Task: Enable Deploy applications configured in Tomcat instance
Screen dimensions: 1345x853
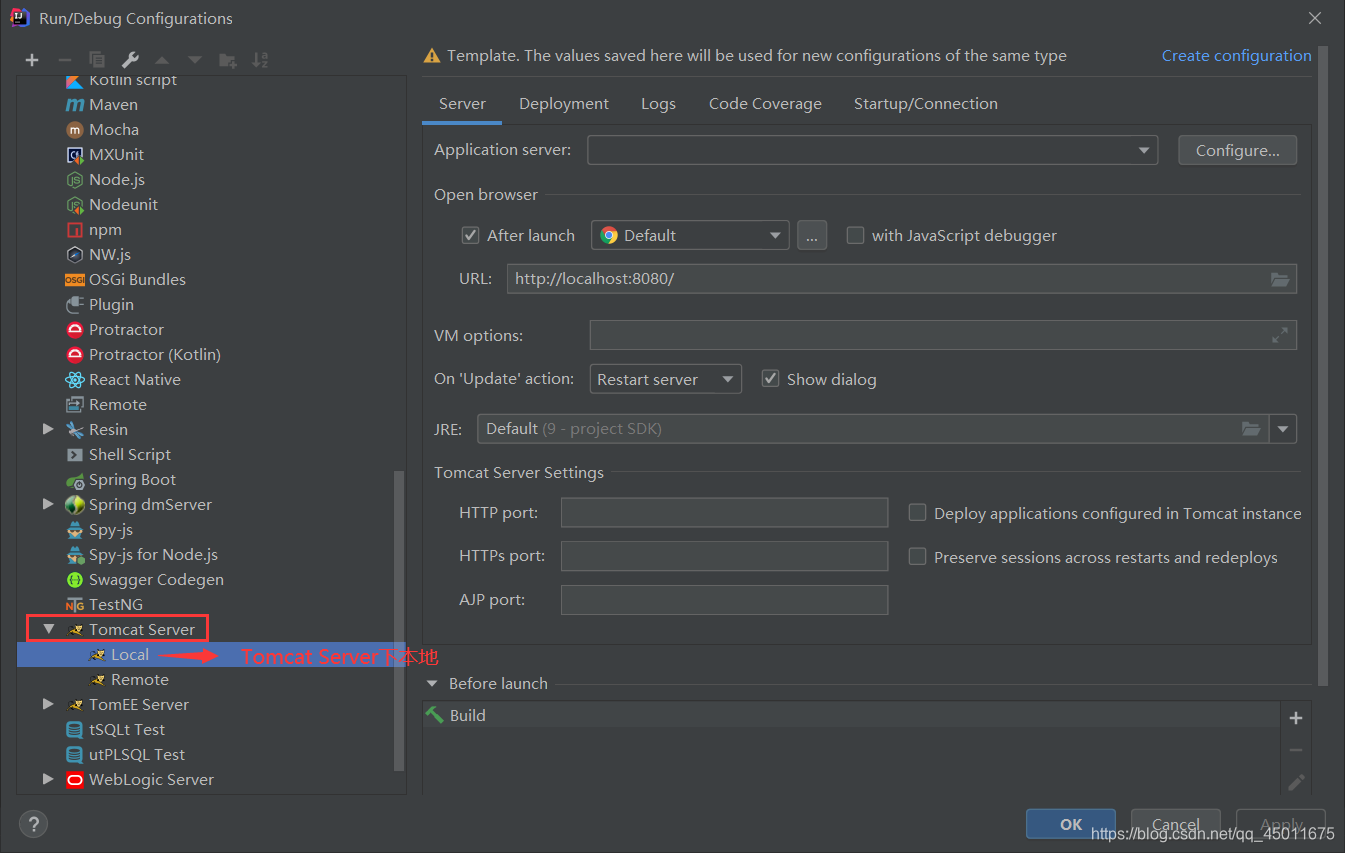Action: 917,512
